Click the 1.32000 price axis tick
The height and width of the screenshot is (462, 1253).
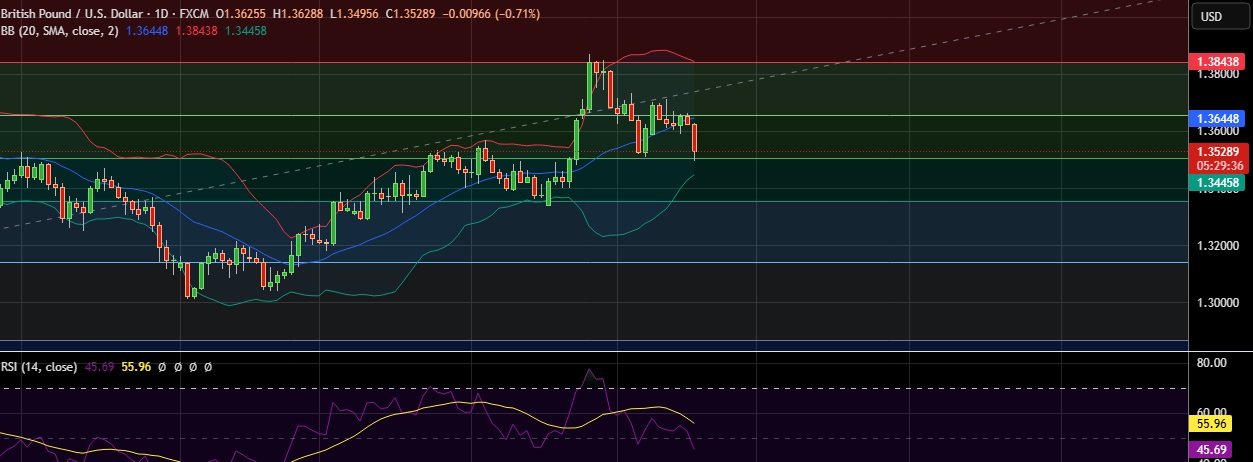tap(1219, 246)
